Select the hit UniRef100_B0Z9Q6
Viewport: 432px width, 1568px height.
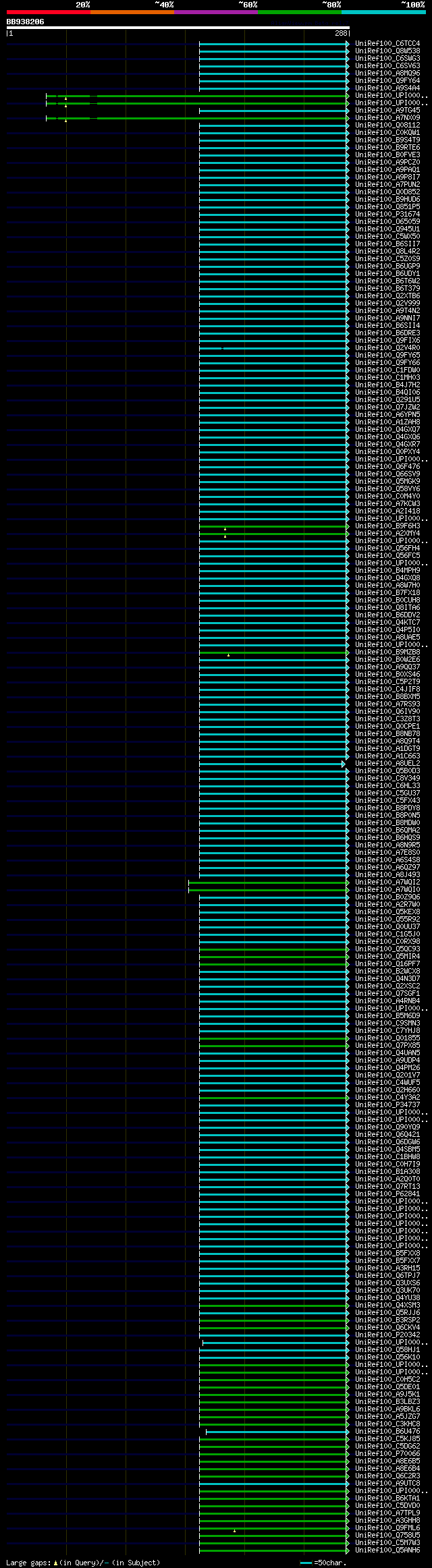387,897
